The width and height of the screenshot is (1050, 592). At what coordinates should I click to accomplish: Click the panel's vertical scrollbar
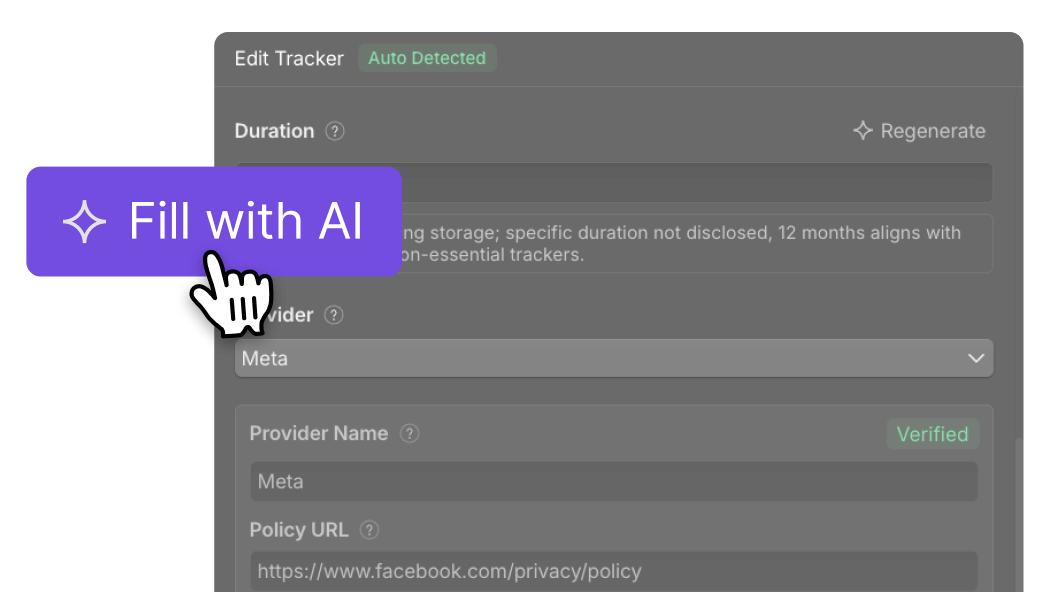pyautogui.click(x=1019, y=514)
